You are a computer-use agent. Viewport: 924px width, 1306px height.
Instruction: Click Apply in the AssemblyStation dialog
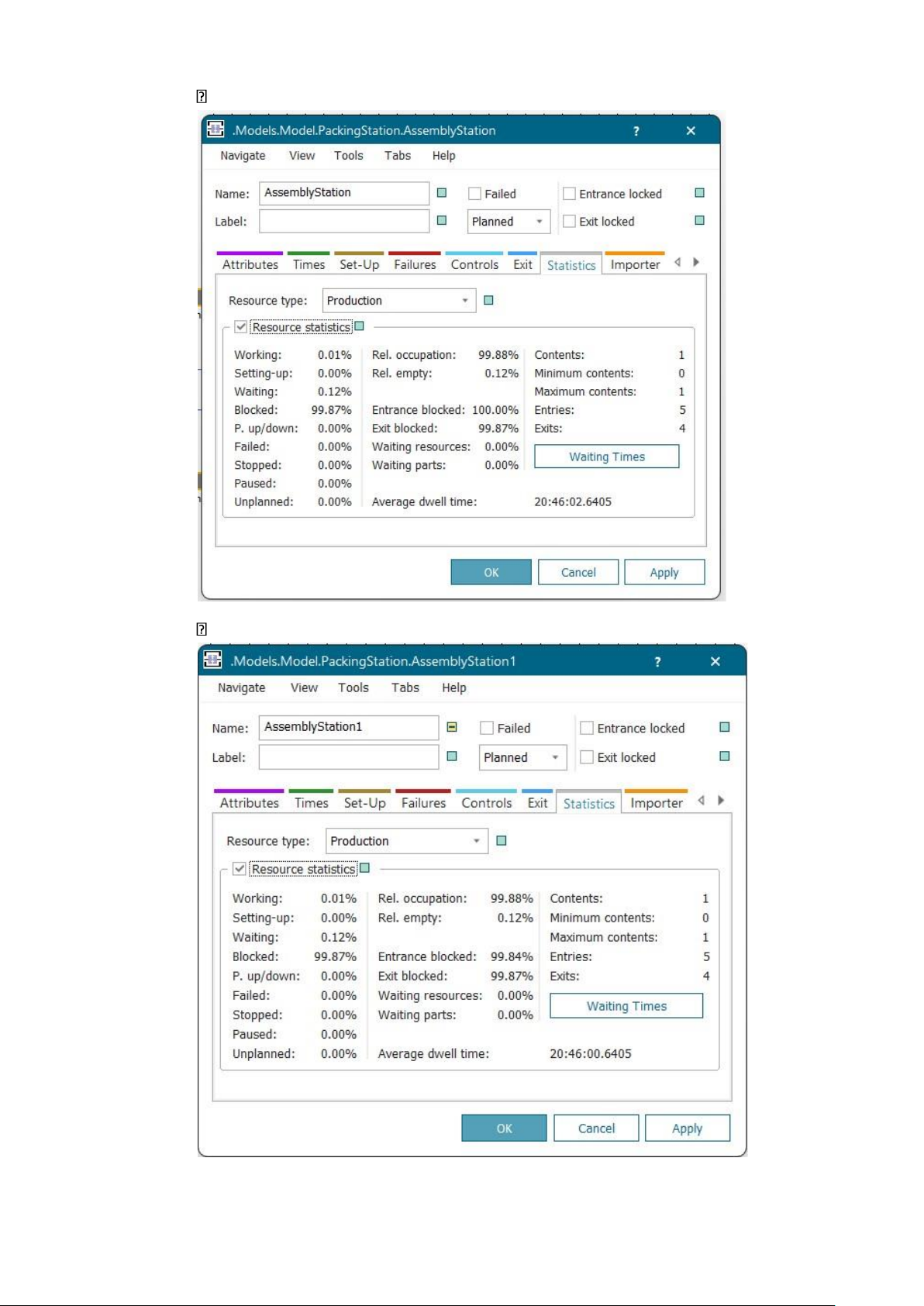[x=664, y=572]
